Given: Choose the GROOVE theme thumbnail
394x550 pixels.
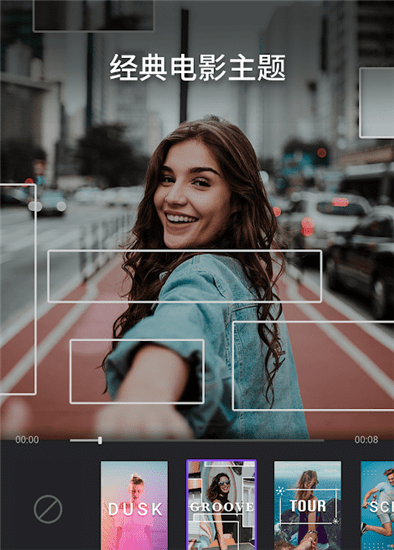Looking at the screenshot, I should pos(221,505).
